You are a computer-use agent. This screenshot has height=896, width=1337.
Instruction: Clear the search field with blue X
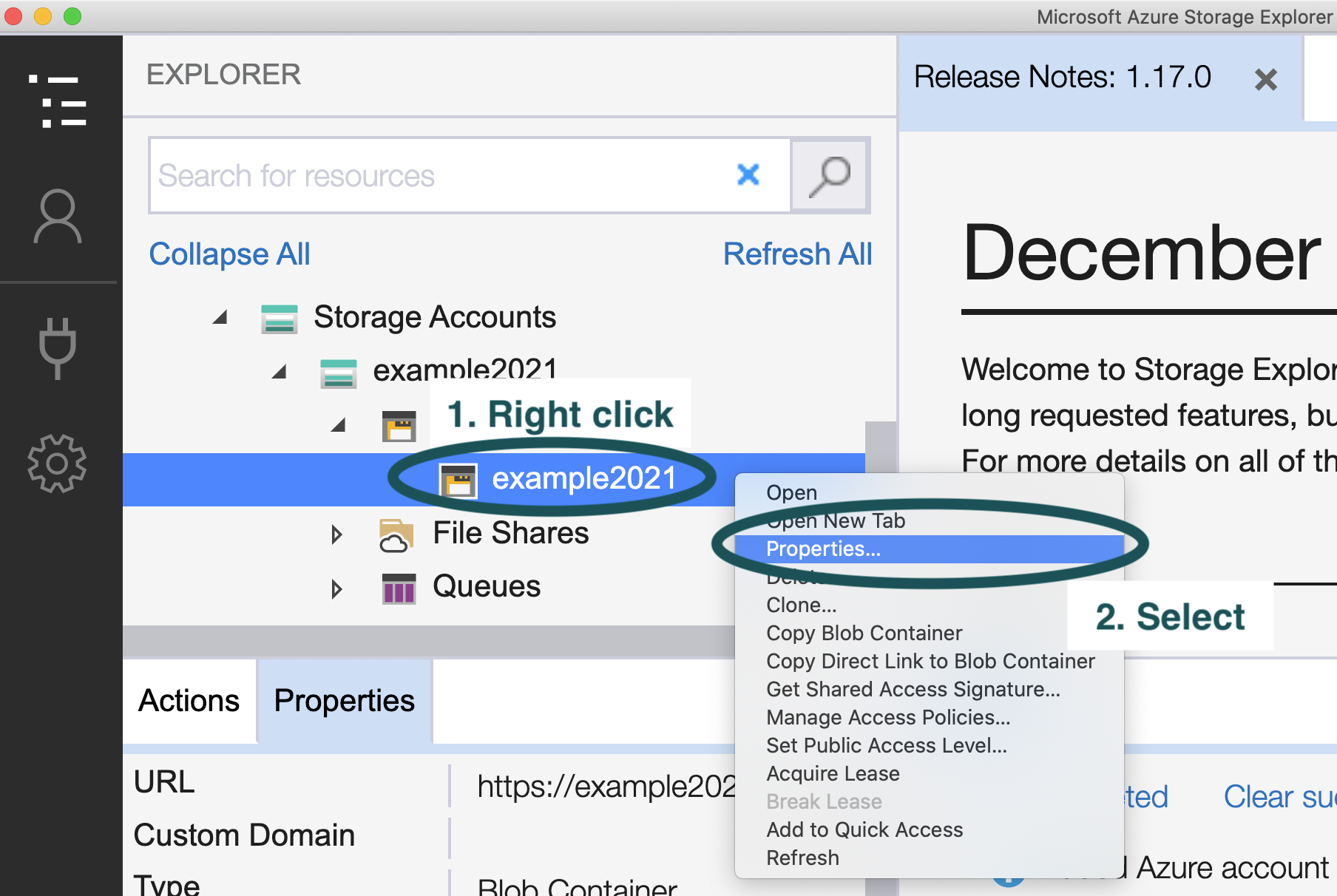[748, 174]
